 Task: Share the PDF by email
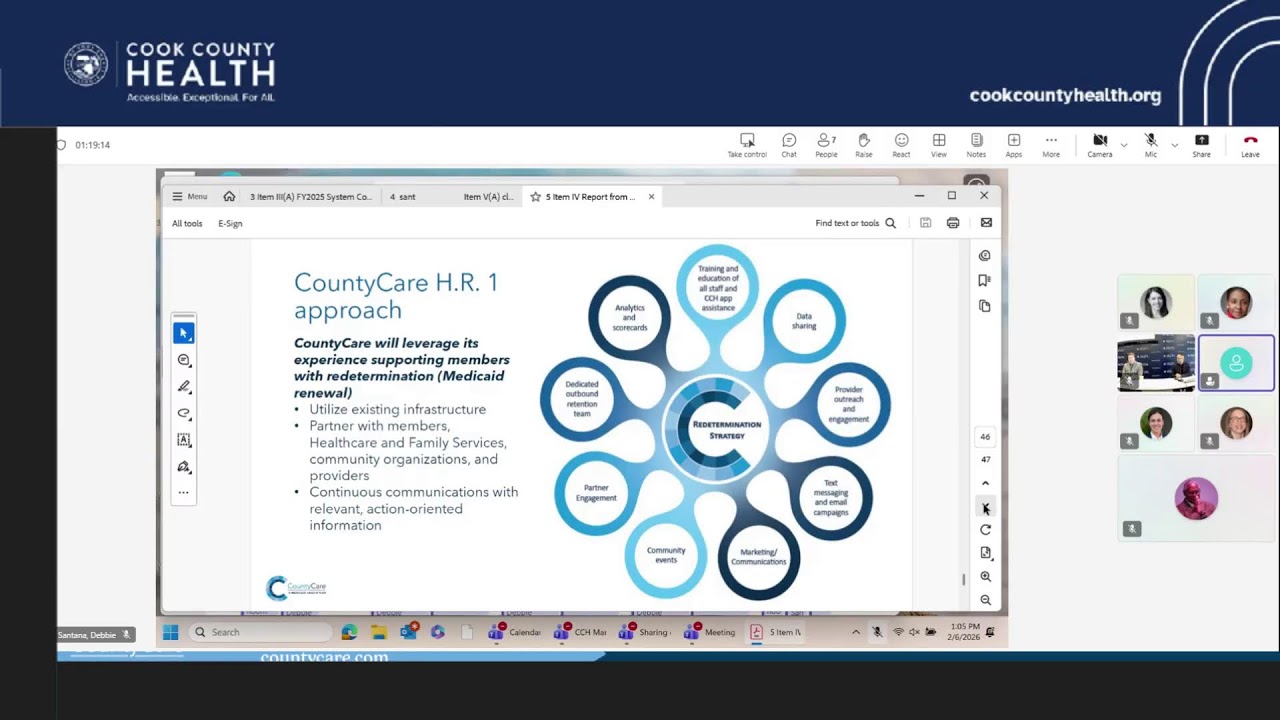tap(986, 223)
